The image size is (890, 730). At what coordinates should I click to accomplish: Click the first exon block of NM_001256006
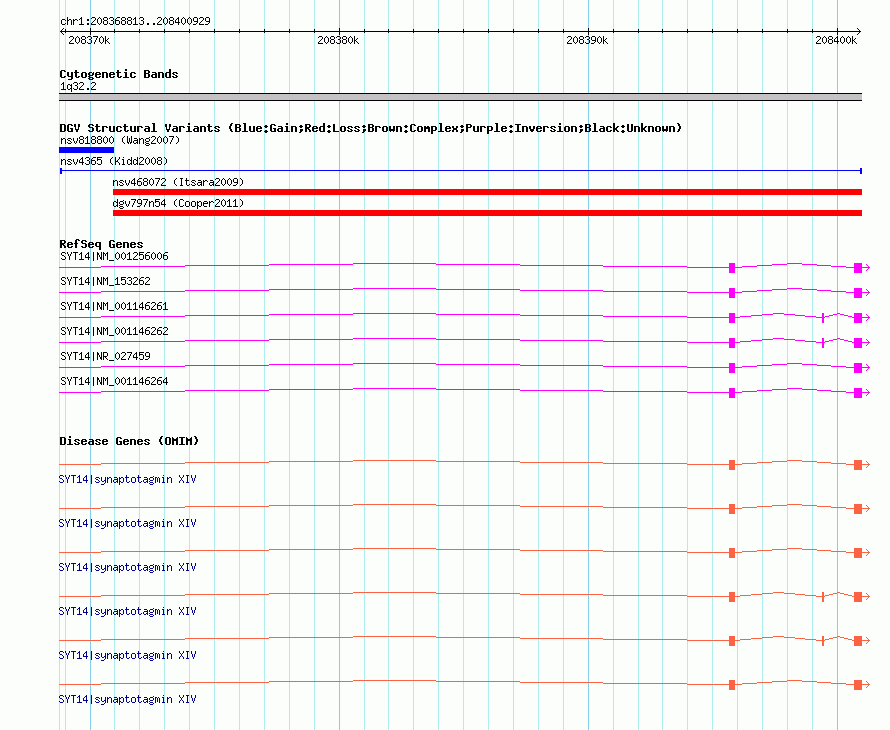(x=732, y=268)
